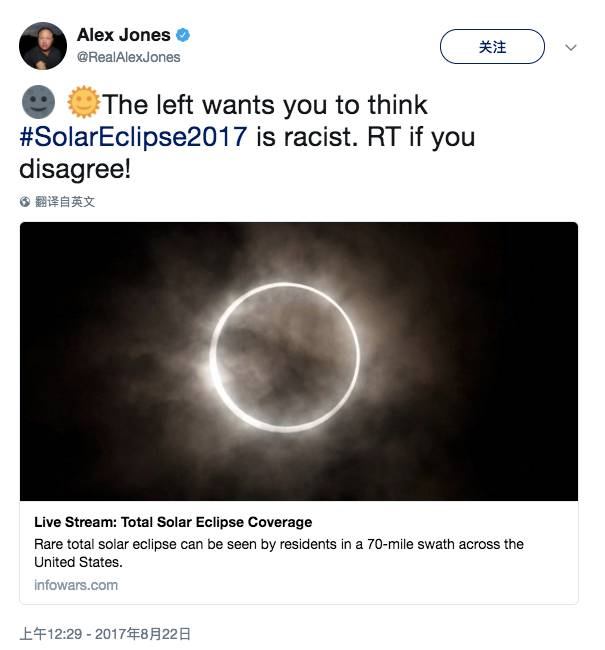Viewport: 605px width, 650px height.
Task: Click the "Rare total solar eclipse" card description
Action: coord(278,553)
